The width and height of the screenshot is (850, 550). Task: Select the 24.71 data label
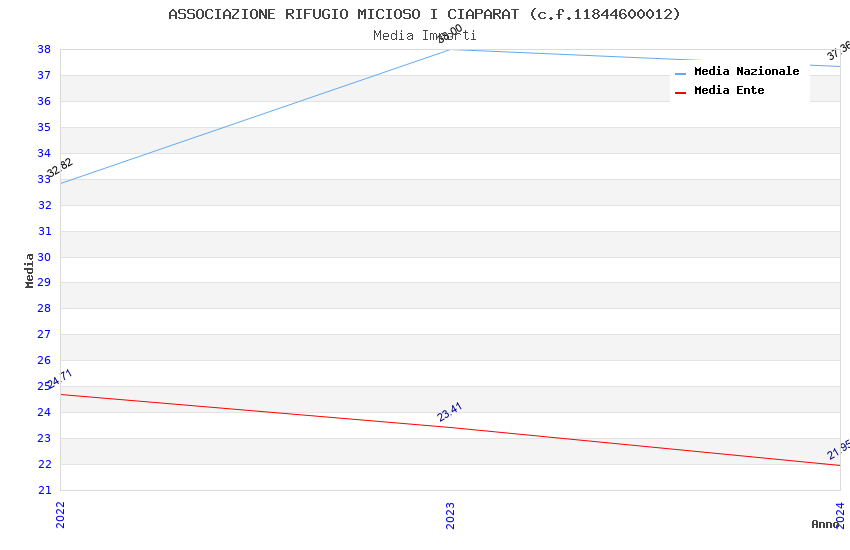tap(60, 379)
